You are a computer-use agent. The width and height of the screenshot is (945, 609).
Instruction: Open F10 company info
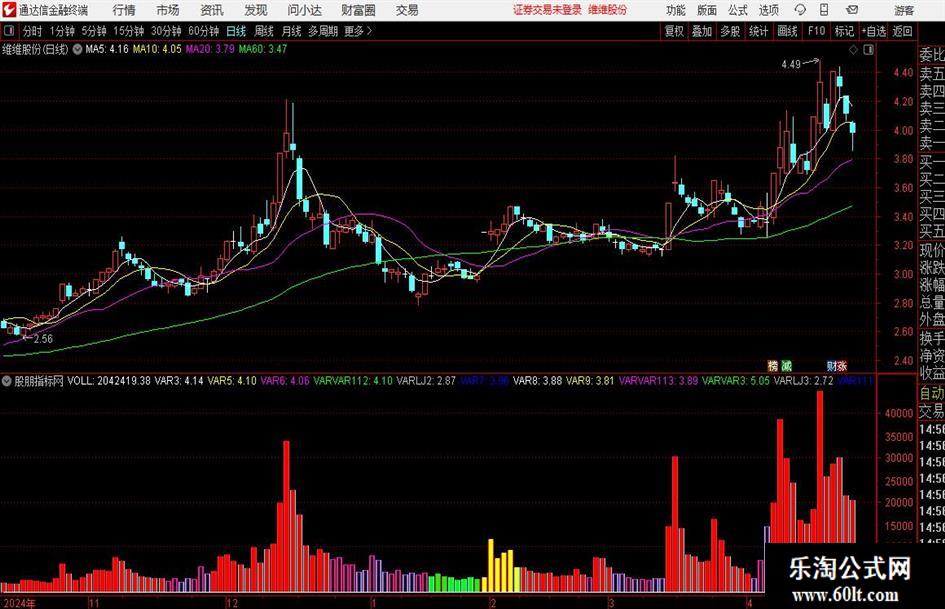[x=816, y=31]
